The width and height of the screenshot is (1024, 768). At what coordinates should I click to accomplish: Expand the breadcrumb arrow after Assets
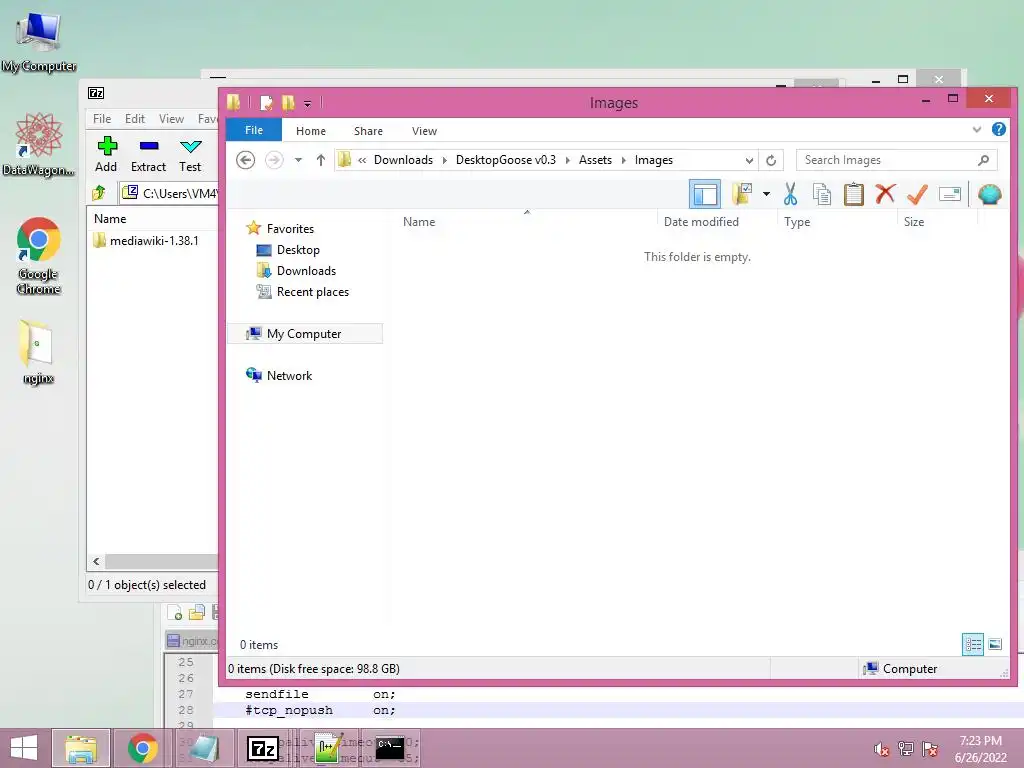(x=624, y=160)
